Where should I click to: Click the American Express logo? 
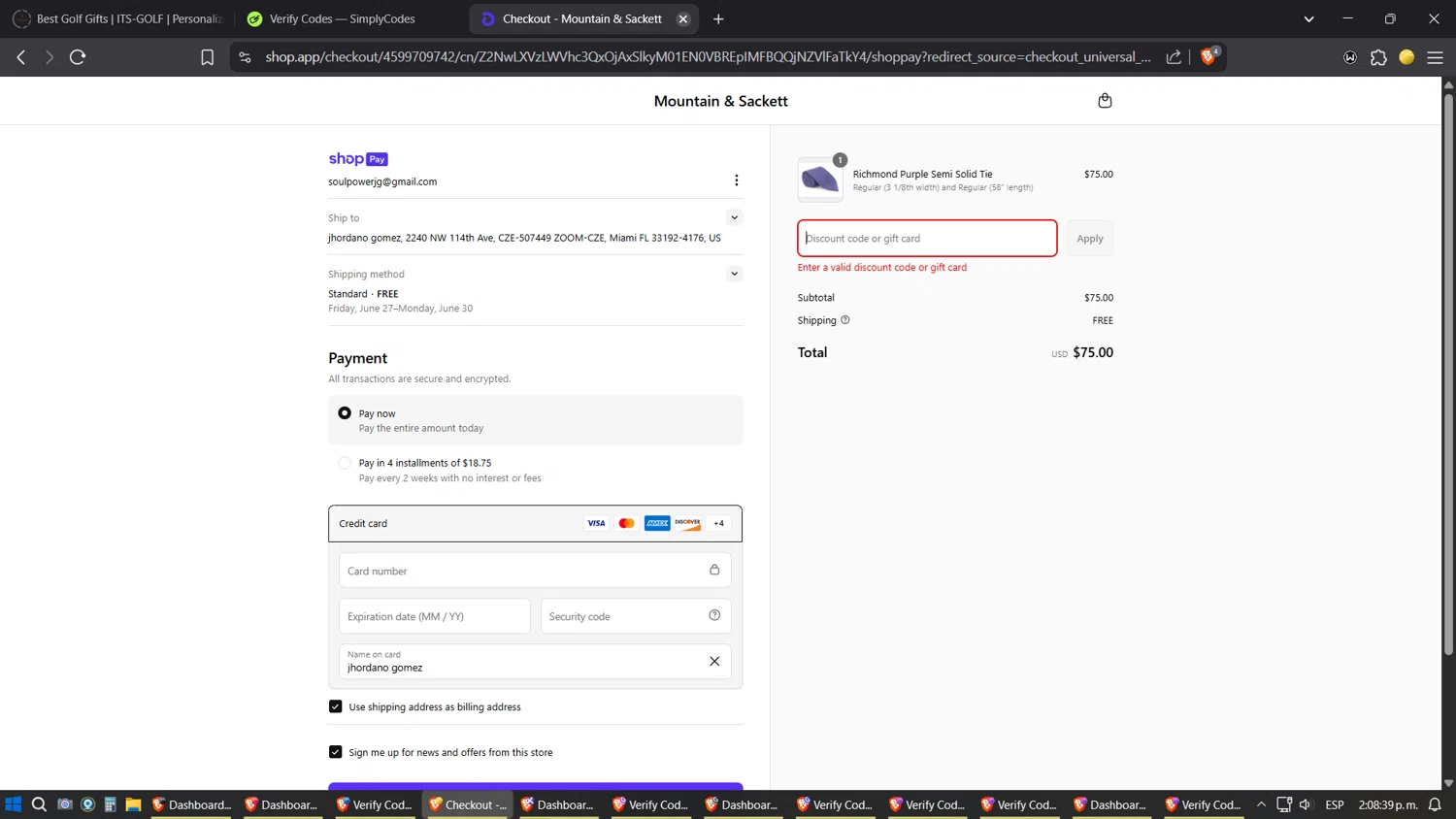point(657,523)
